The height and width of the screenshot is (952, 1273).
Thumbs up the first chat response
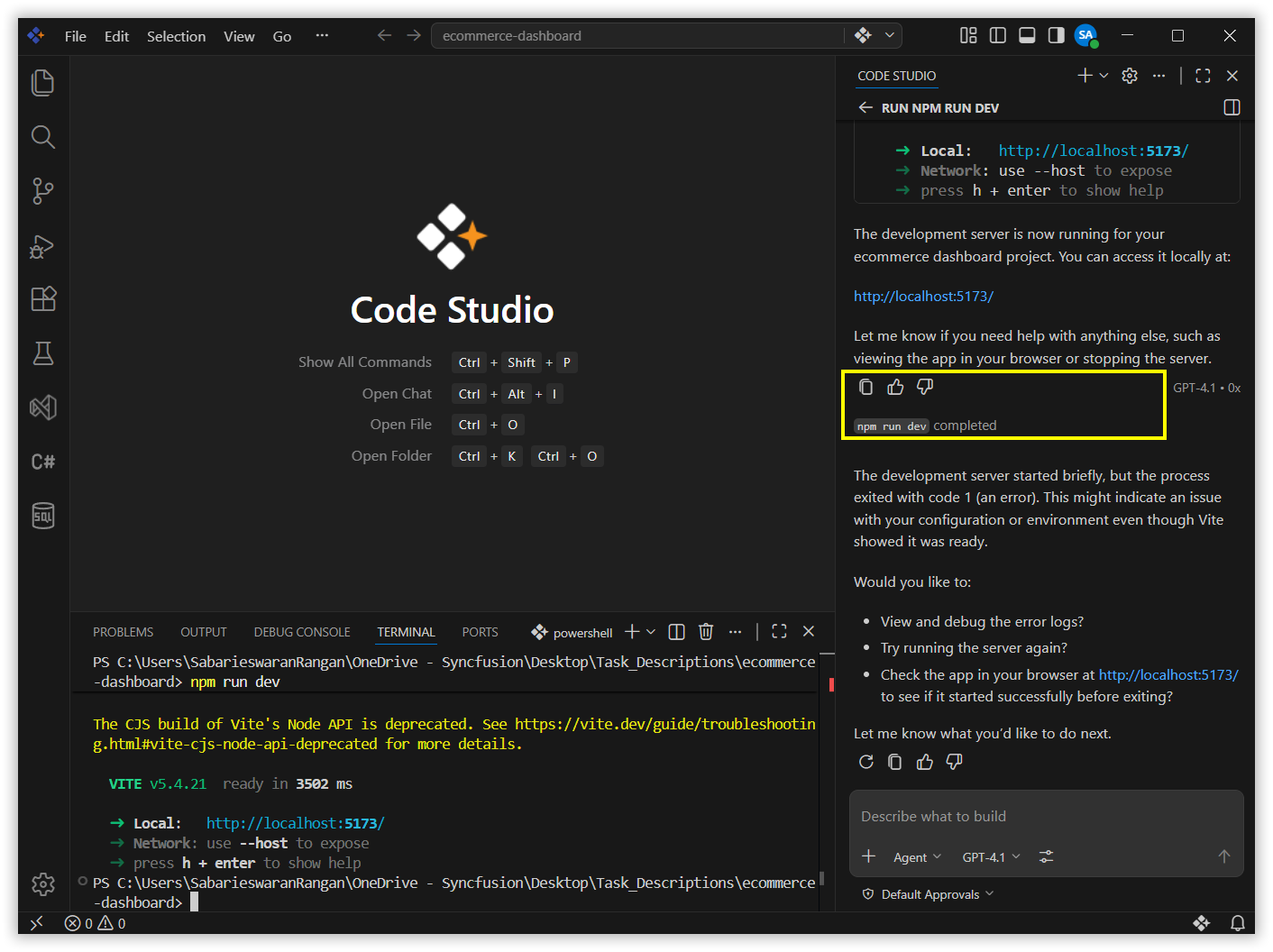(x=895, y=387)
